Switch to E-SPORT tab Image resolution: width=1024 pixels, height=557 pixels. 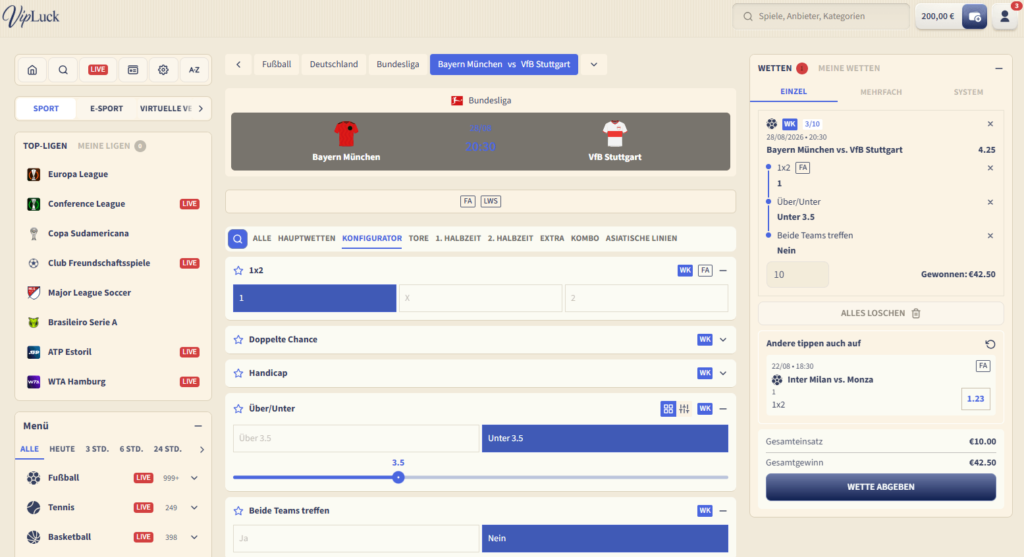click(x=106, y=108)
